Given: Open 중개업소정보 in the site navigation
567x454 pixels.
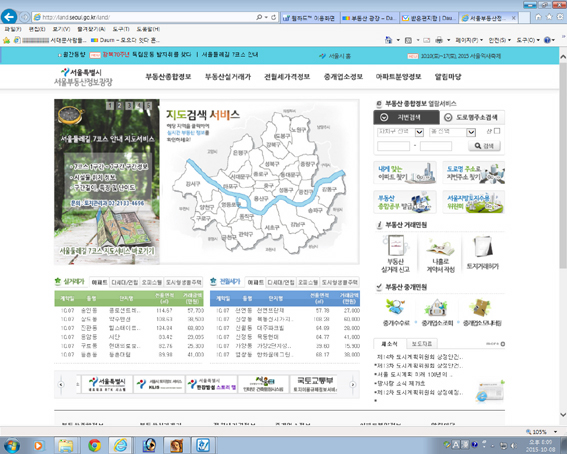Looking at the screenshot, I should click(343, 77).
